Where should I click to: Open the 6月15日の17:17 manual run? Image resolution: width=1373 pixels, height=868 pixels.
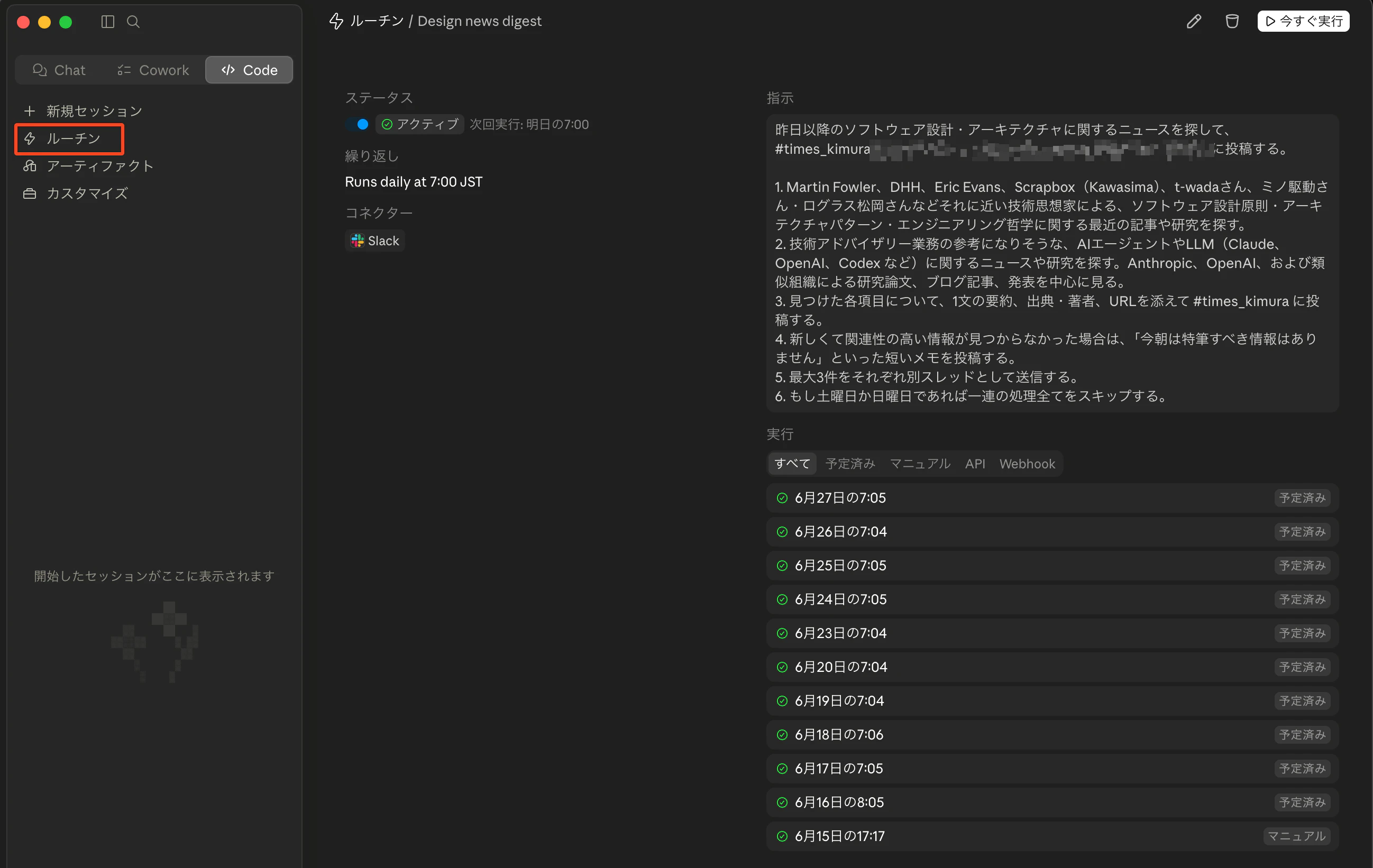1052,836
